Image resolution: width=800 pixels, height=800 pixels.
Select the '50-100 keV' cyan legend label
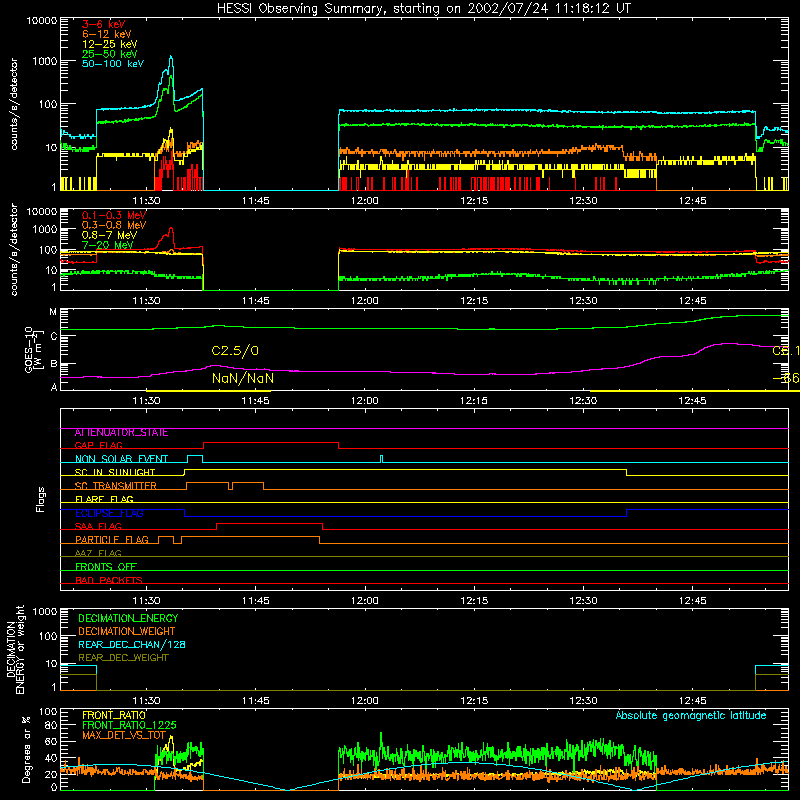[112, 64]
